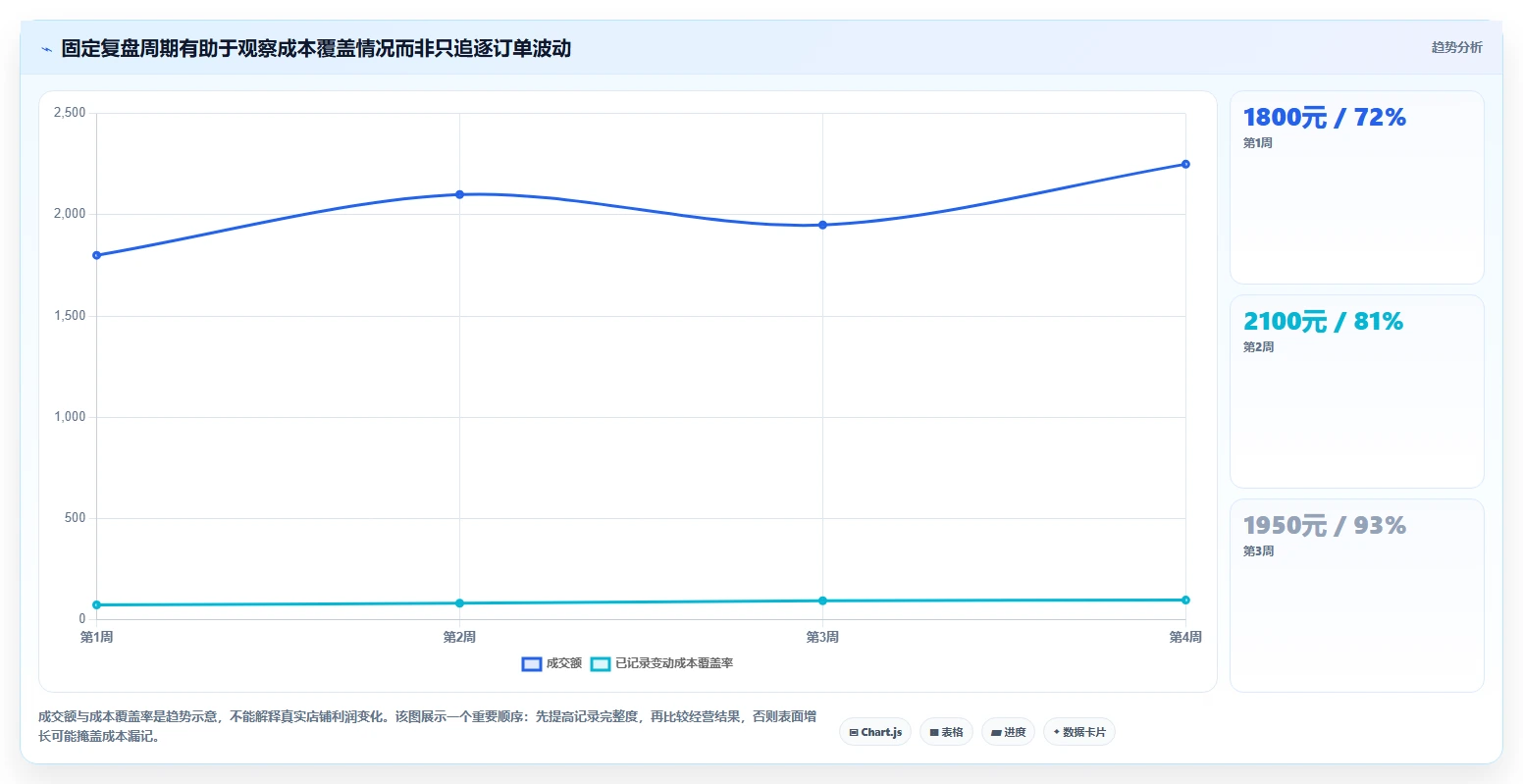Image resolution: width=1523 pixels, height=784 pixels.
Task: Toggle the 成交额 legend item
Action: tap(551, 663)
